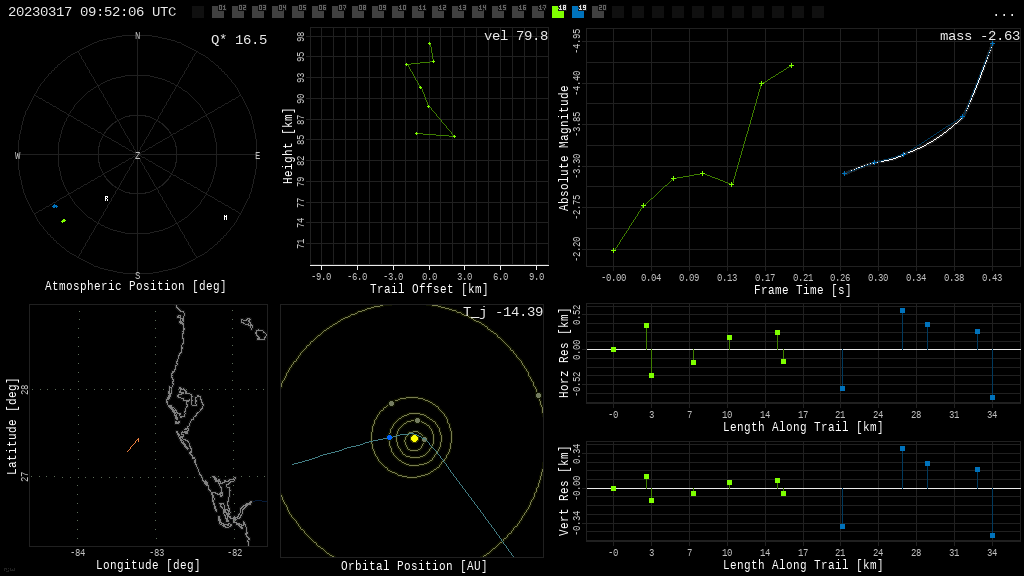Viewport: 1024px width, 576px height.
Task: Select station indicator 13 in the top bar
Action: 458,11
